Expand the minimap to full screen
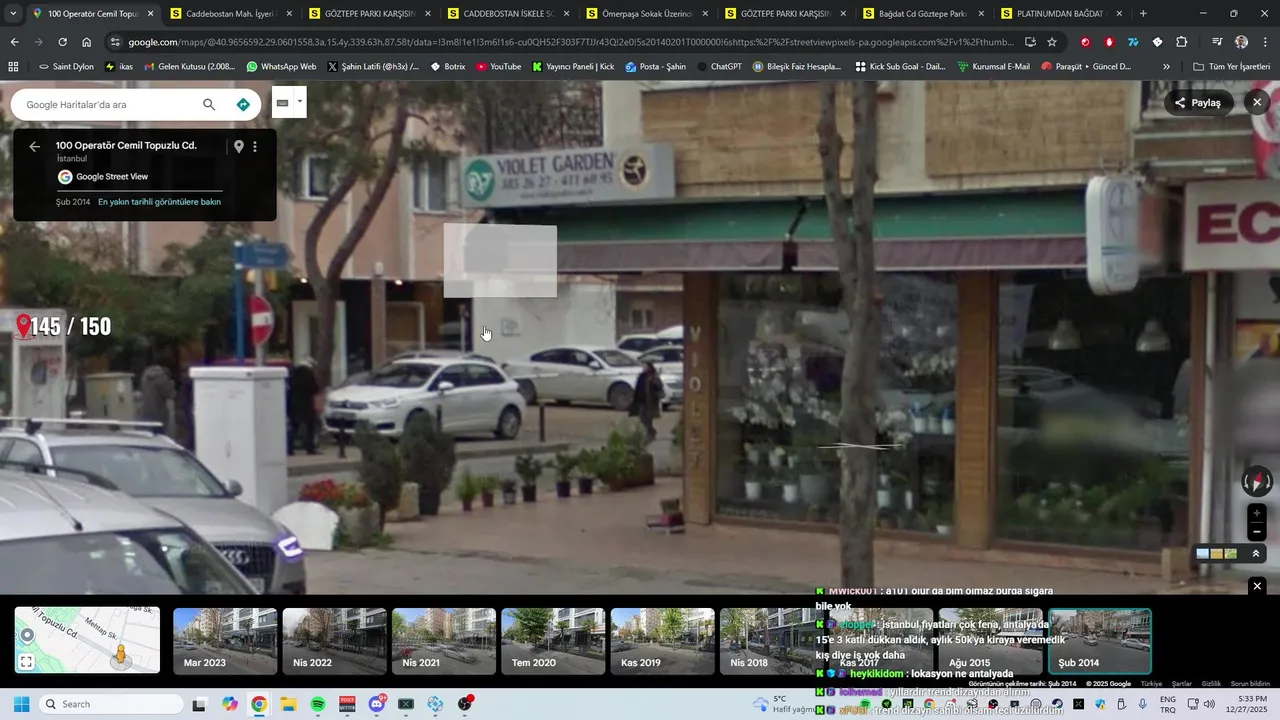Image resolution: width=1280 pixels, height=720 pixels. point(27,661)
